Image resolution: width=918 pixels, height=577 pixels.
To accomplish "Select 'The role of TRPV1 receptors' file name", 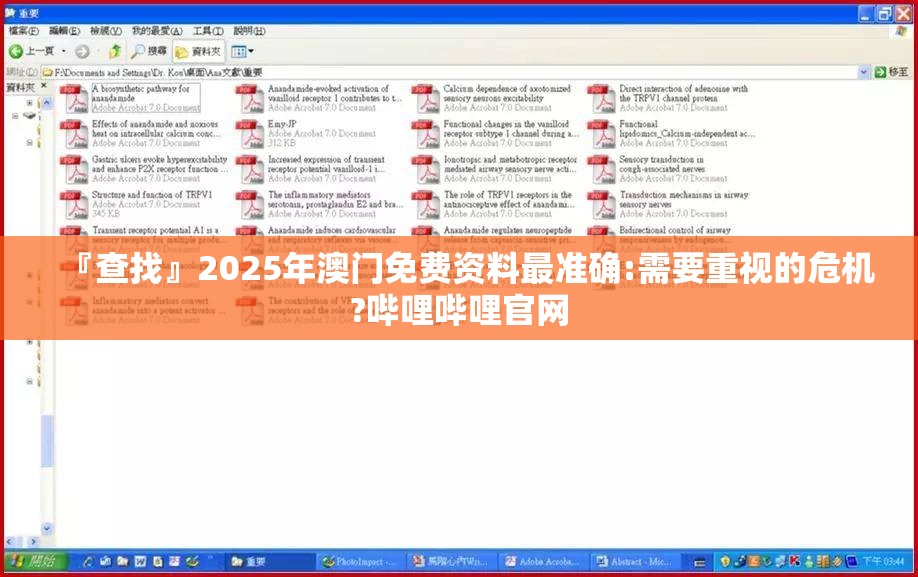I will pyautogui.click(x=509, y=200).
